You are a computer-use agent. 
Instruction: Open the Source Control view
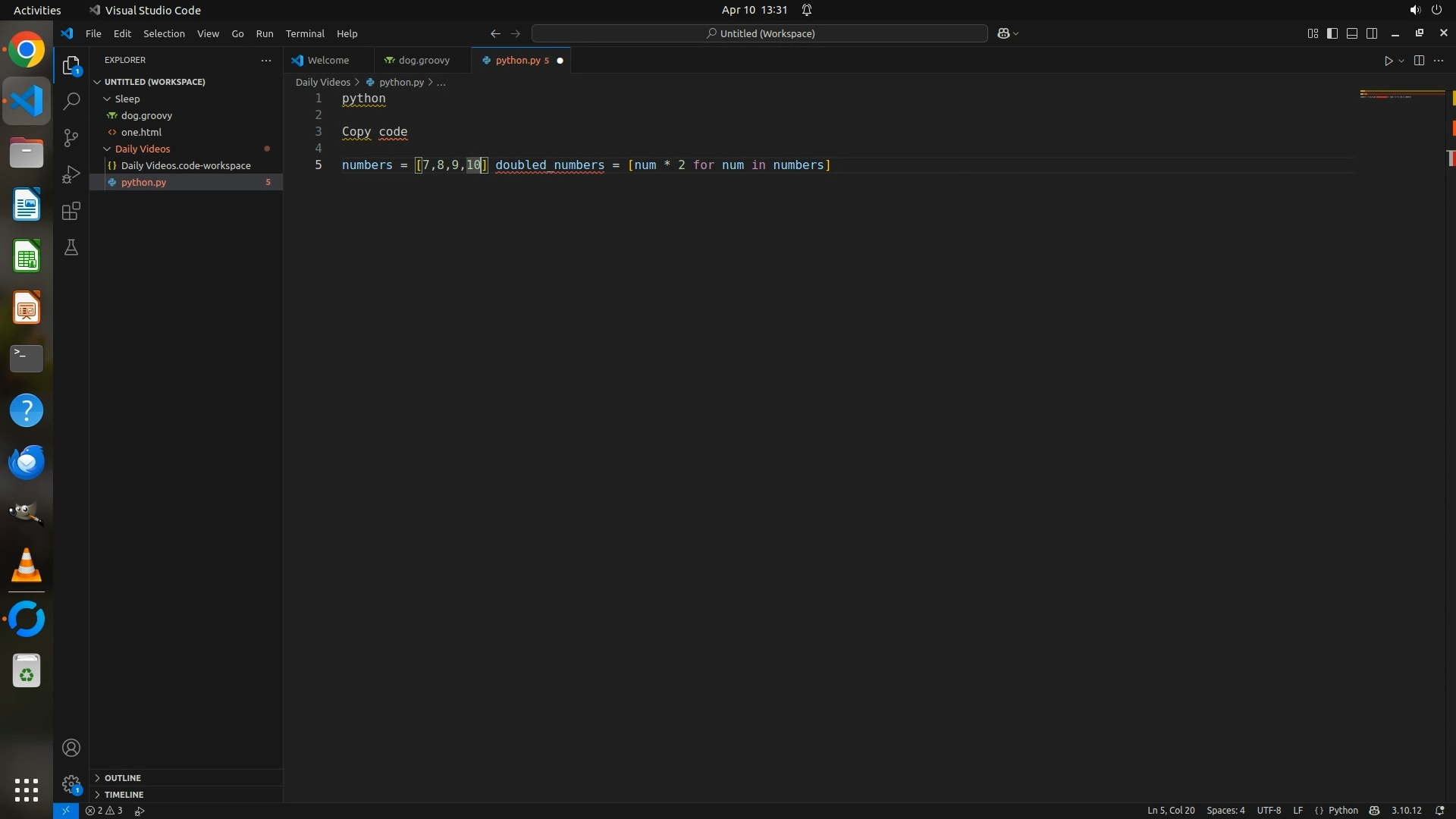[71, 138]
